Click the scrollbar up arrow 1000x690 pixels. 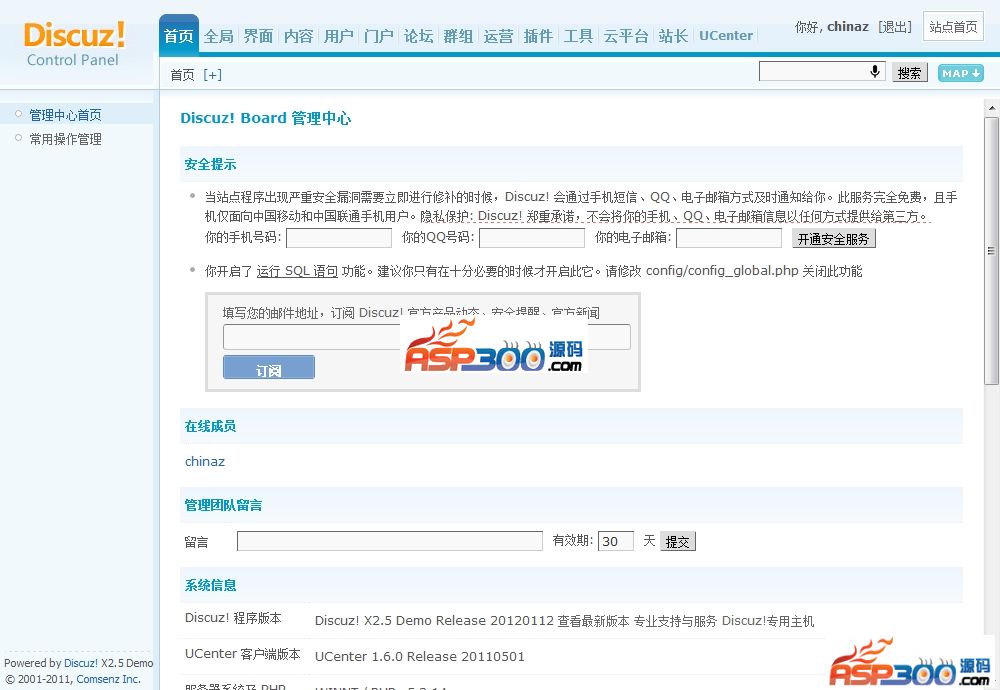[x=991, y=108]
